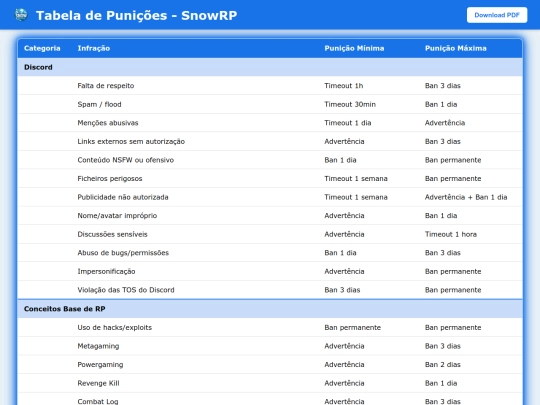
Task: Click Discussões sensíveis infraction
Action: pyautogui.click(x=112, y=235)
